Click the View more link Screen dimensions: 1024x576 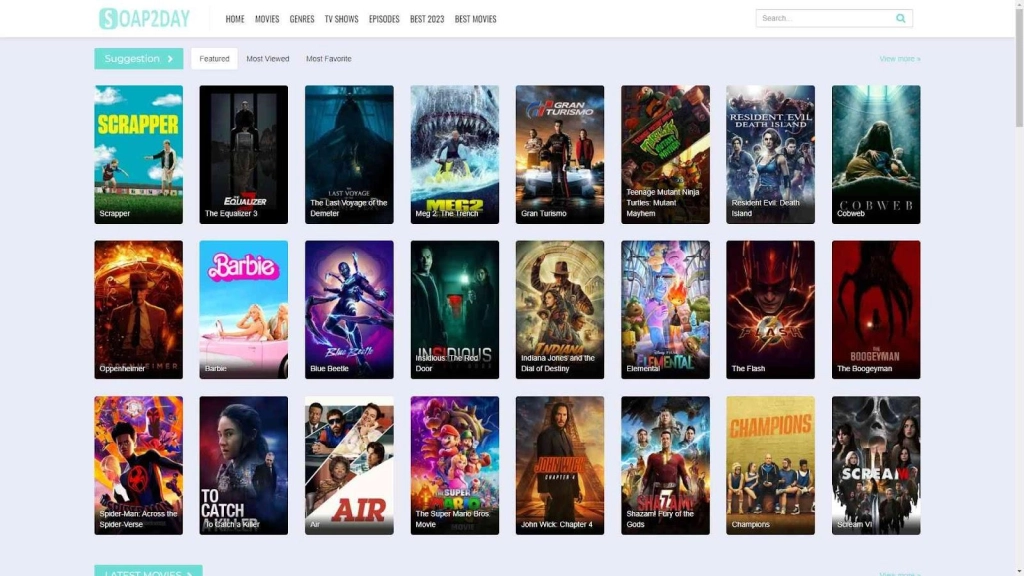point(899,59)
